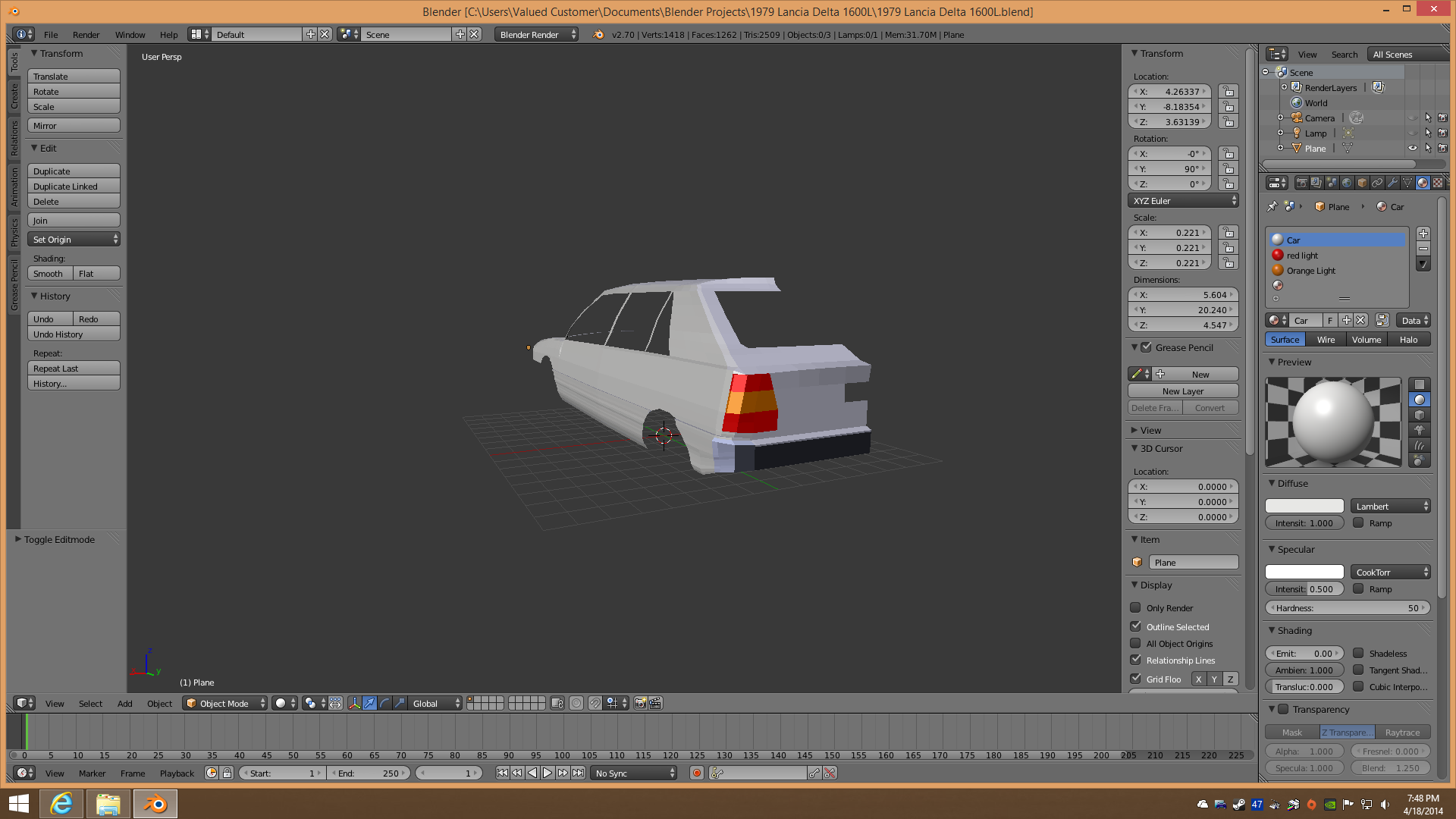Toggle the snap magnet in 3D header
This screenshot has width=1456, height=819.
click(595, 703)
